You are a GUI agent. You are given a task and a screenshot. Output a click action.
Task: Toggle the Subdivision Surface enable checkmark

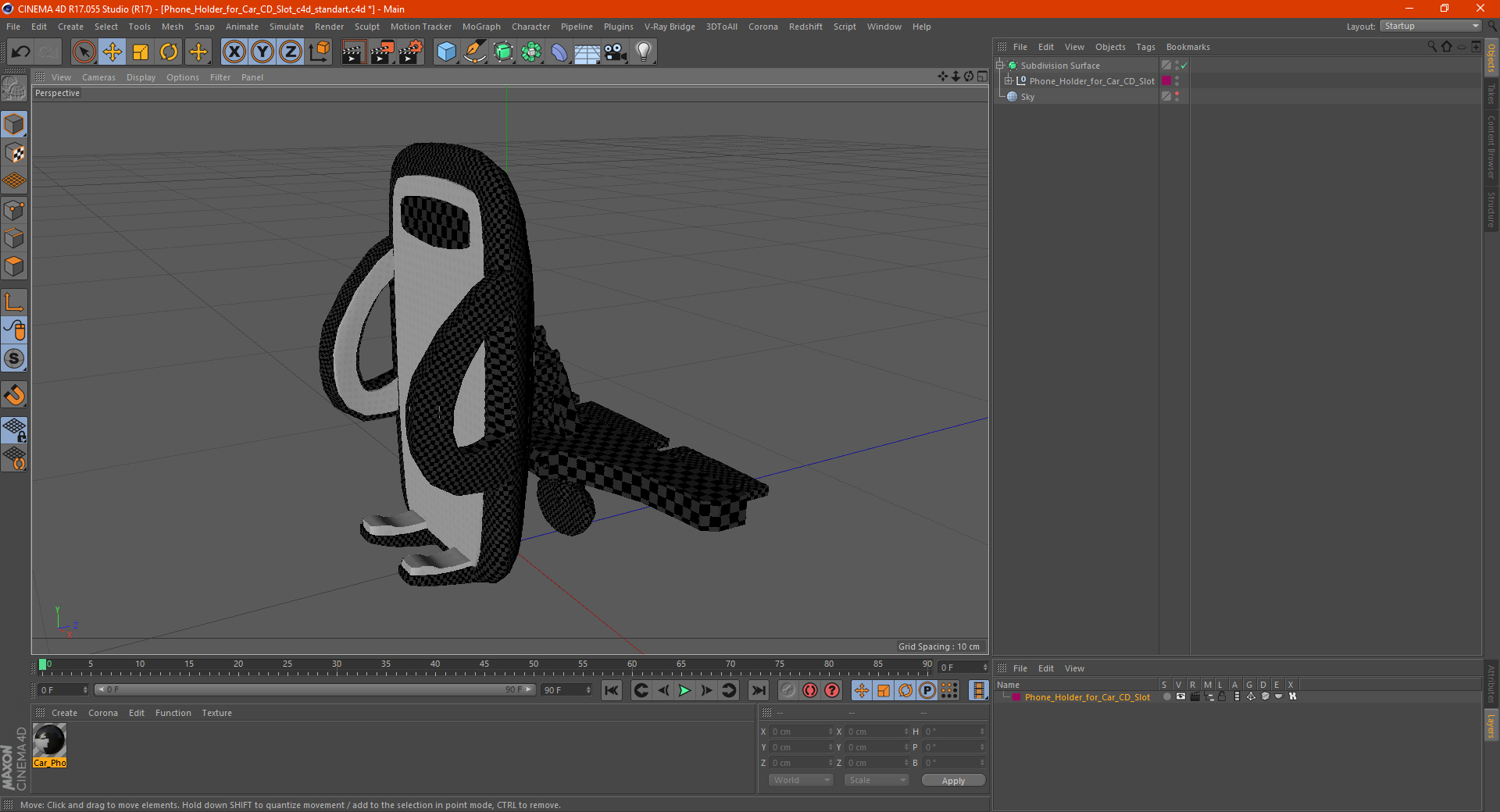[x=1184, y=66]
